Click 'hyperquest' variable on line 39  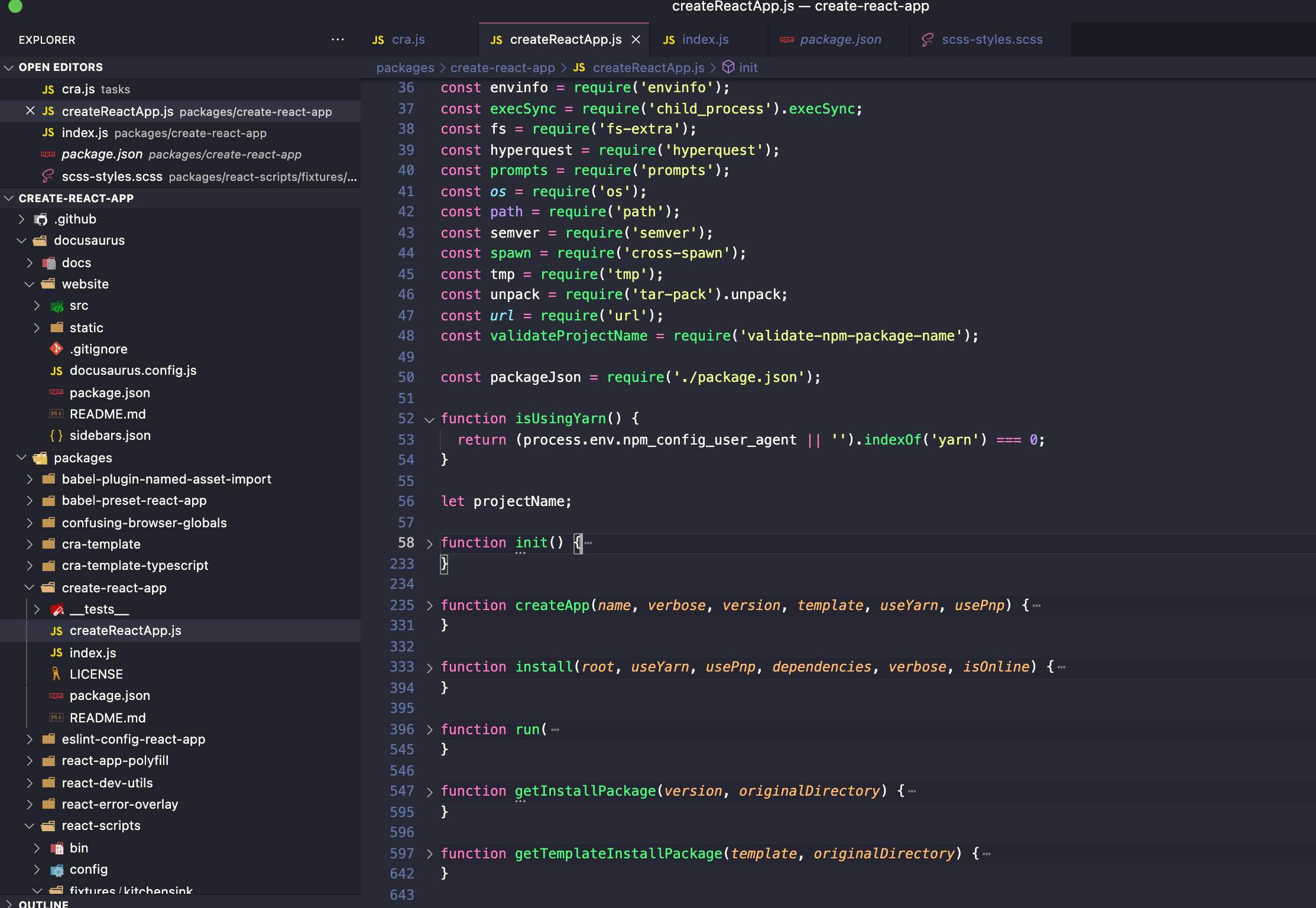pos(531,150)
